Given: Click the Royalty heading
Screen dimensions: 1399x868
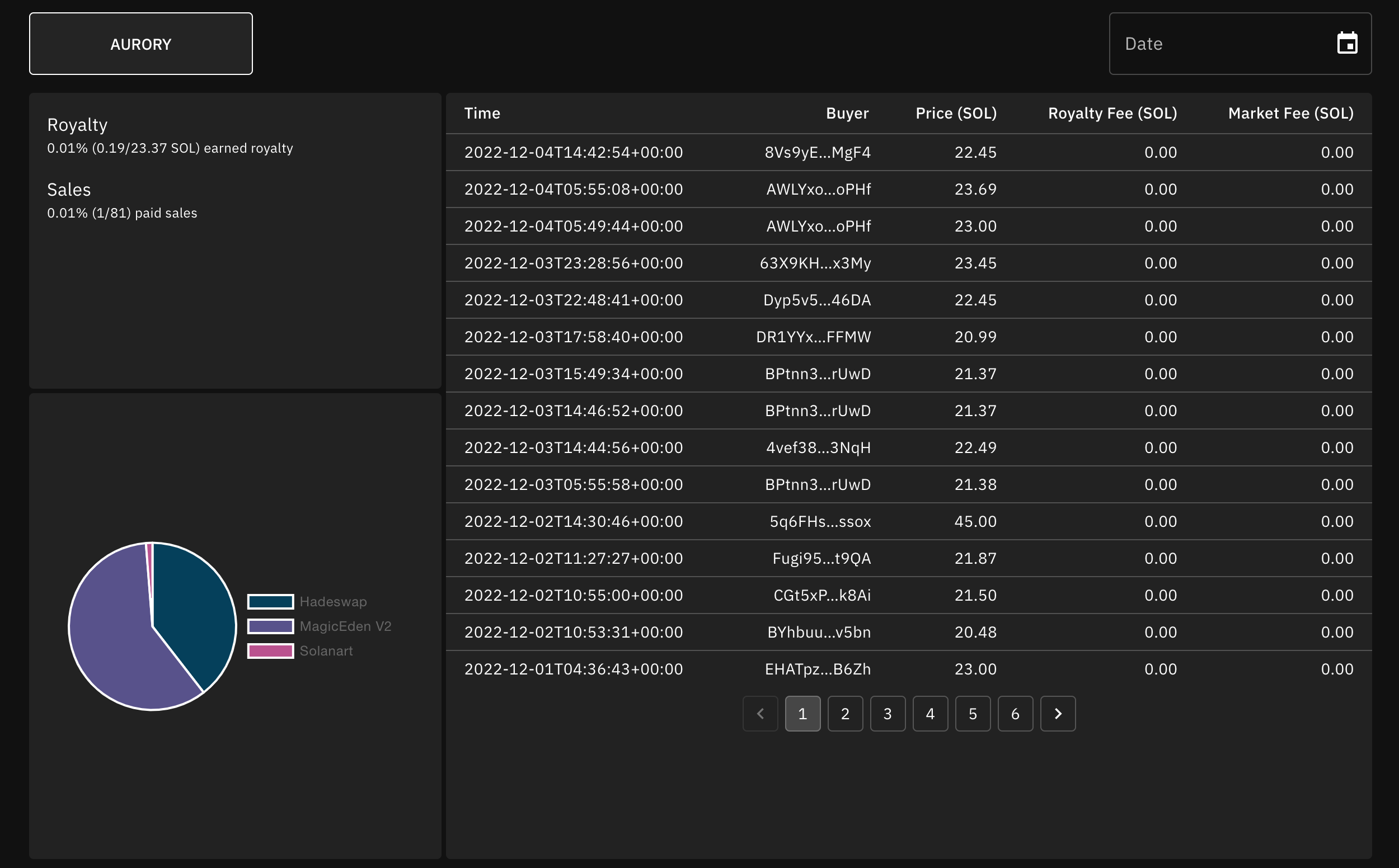Looking at the screenshot, I should (77, 125).
